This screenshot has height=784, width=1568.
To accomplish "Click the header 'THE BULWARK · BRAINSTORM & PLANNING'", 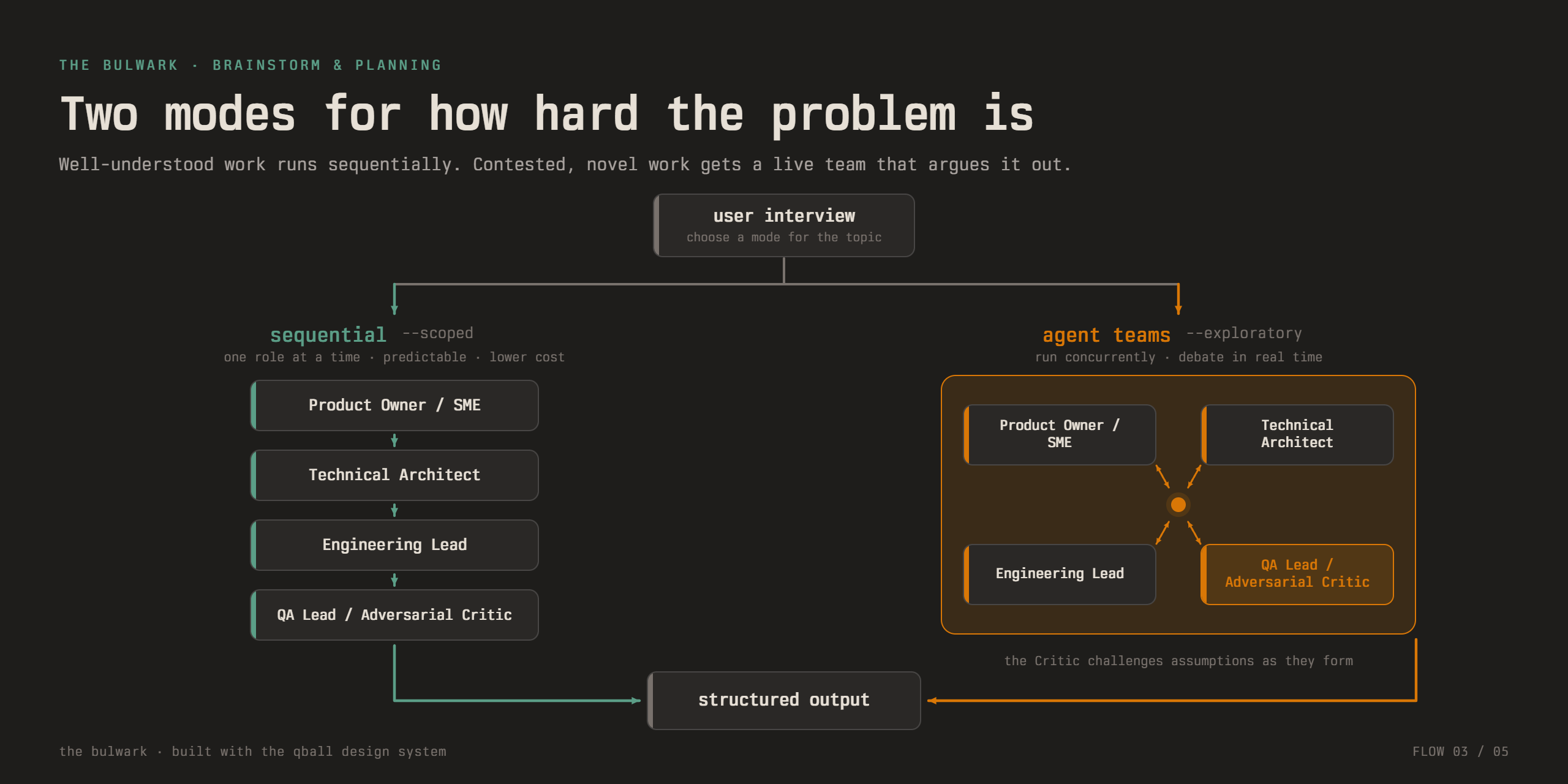I will pyautogui.click(x=251, y=65).
